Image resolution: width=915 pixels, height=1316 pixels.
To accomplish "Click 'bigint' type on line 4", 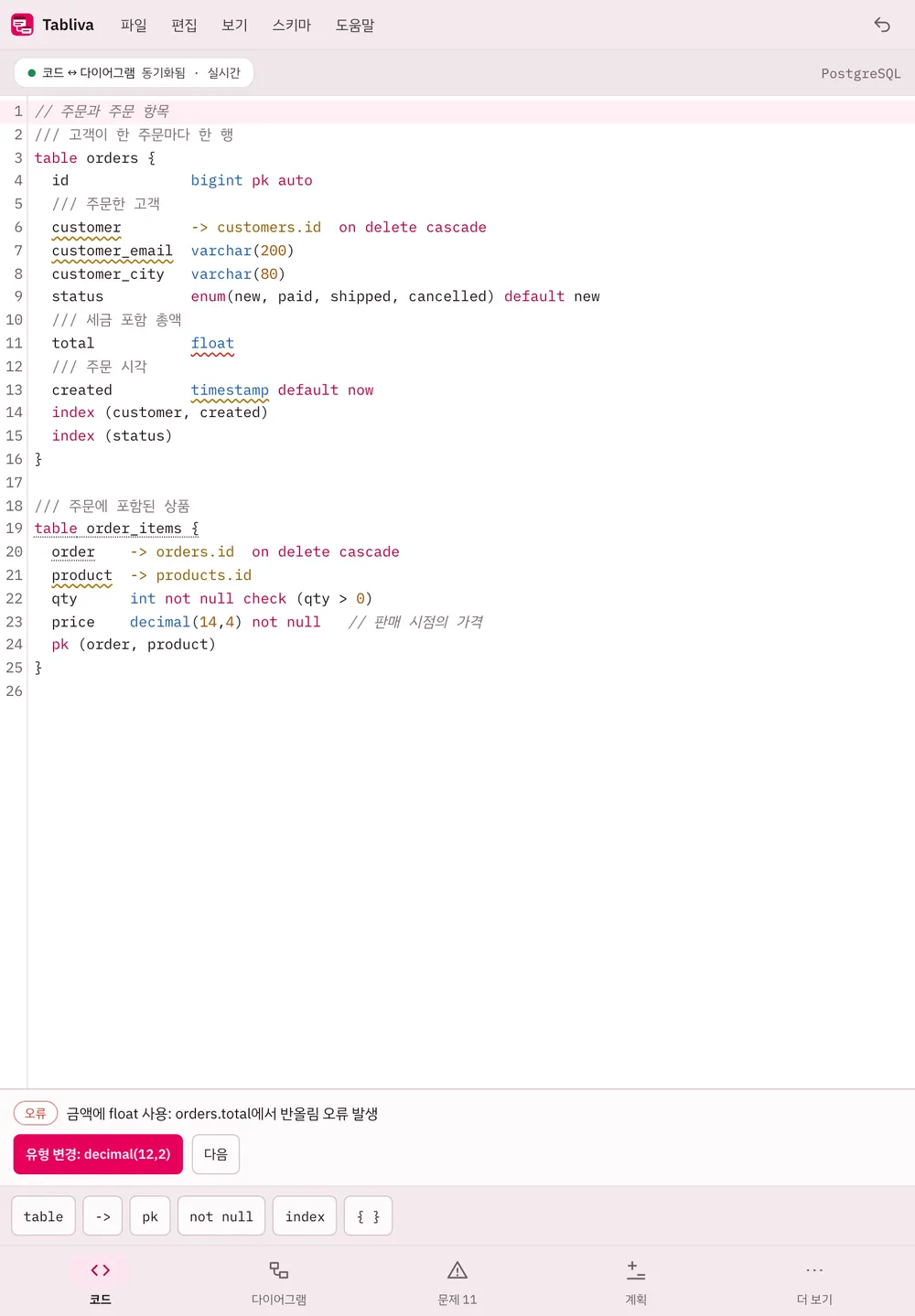I will pos(217,180).
